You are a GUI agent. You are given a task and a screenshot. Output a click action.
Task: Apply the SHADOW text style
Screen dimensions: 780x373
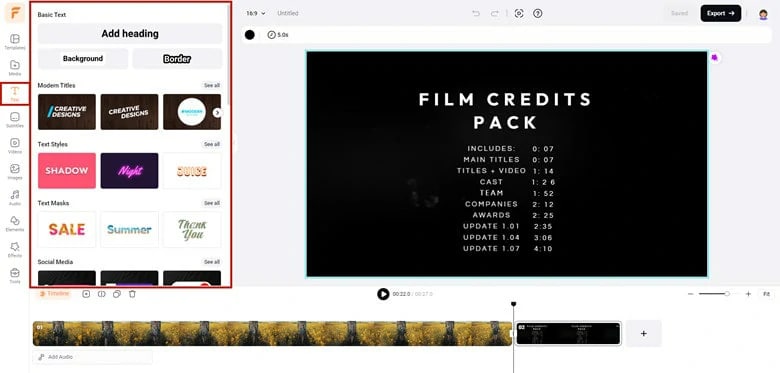[67, 171]
